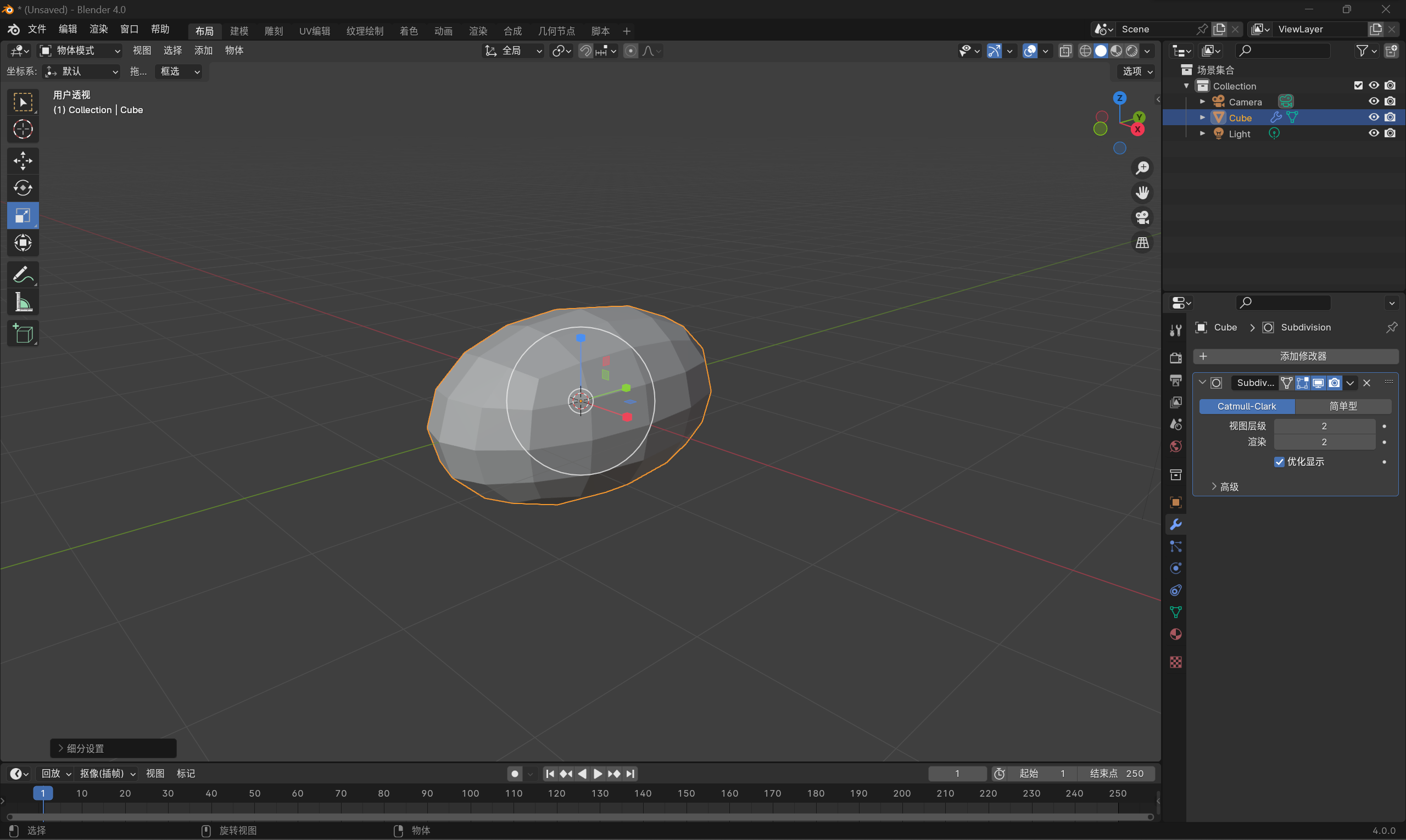This screenshot has height=840, width=1406.
Task: Click the 3D cursor tool
Action: 23,130
